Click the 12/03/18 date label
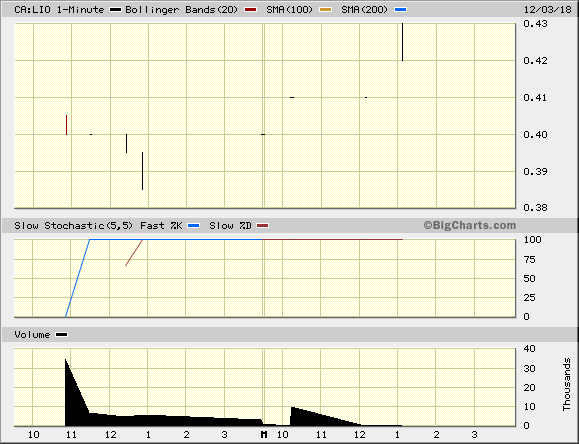579x444 pixels. [548, 10]
